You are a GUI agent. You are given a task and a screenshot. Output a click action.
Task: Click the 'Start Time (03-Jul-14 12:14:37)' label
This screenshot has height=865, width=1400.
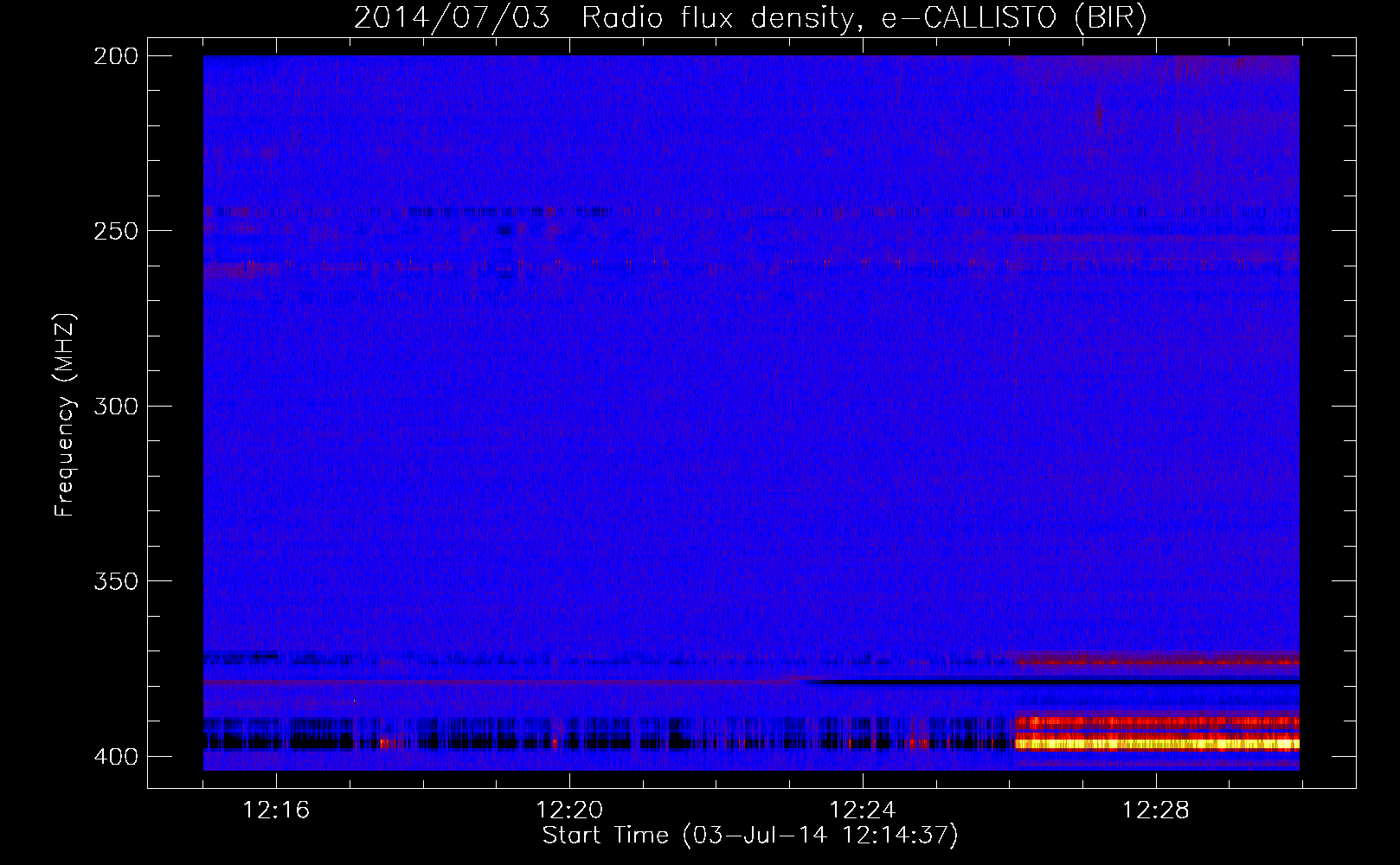[x=750, y=835]
